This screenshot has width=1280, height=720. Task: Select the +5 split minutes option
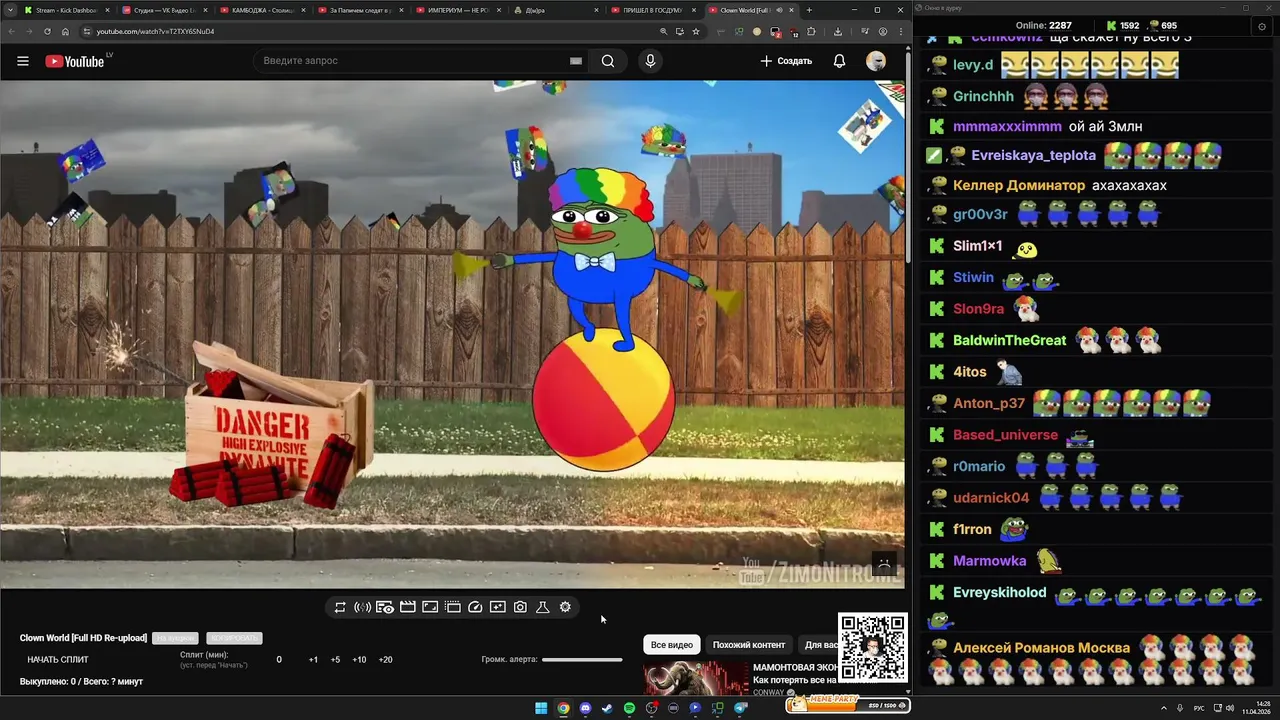pyautogui.click(x=335, y=660)
